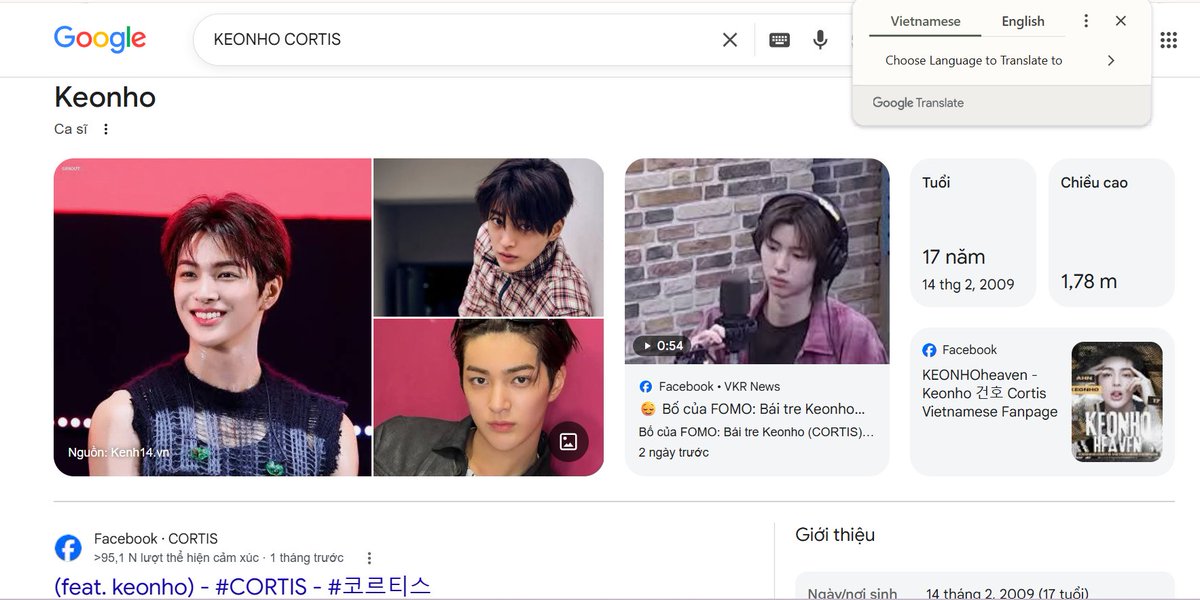Click Facebook icon in KEONHOheaven card

[x=929, y=350]
